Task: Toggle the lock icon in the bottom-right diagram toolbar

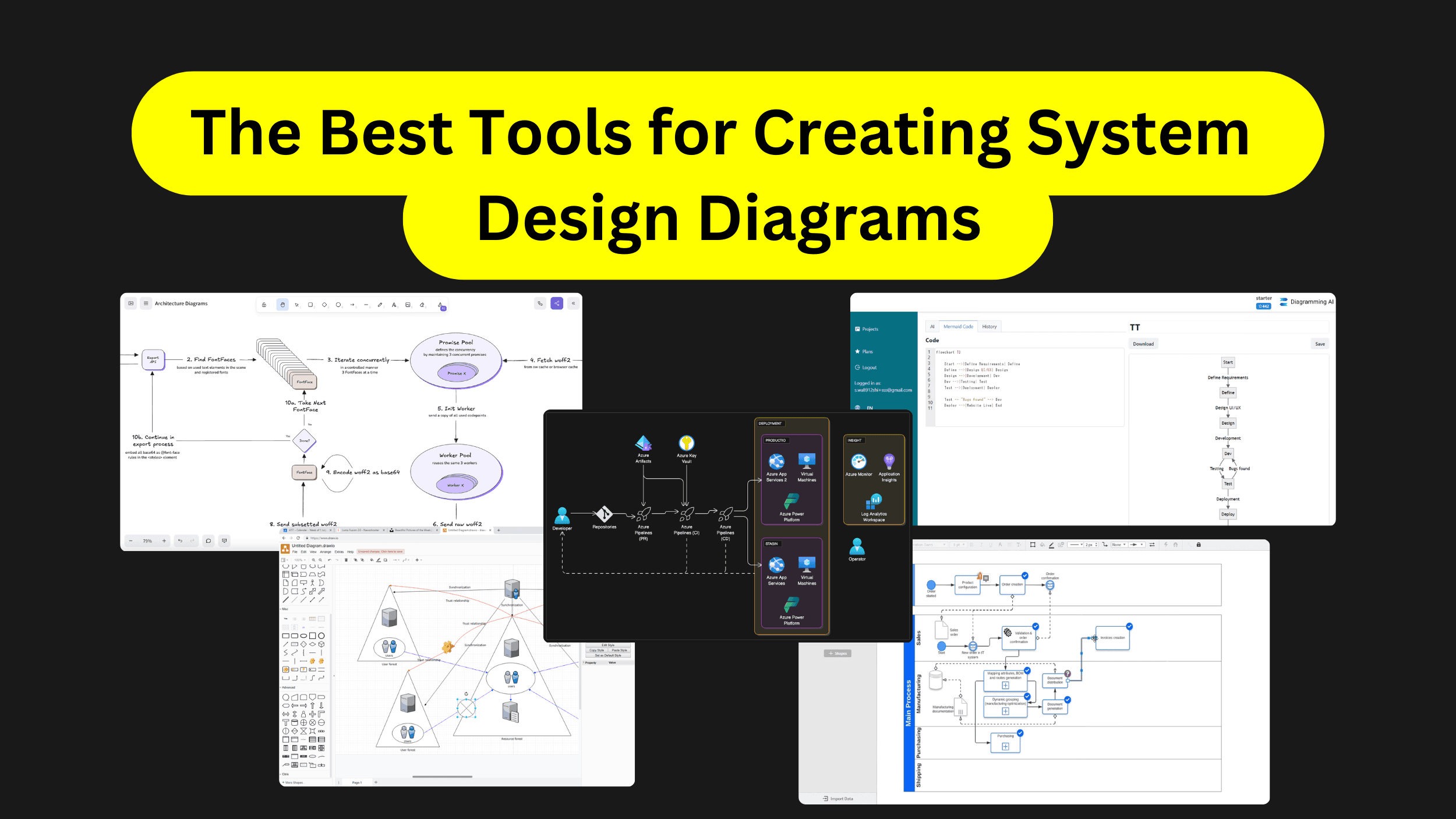Action: (x=1199, y=544)
